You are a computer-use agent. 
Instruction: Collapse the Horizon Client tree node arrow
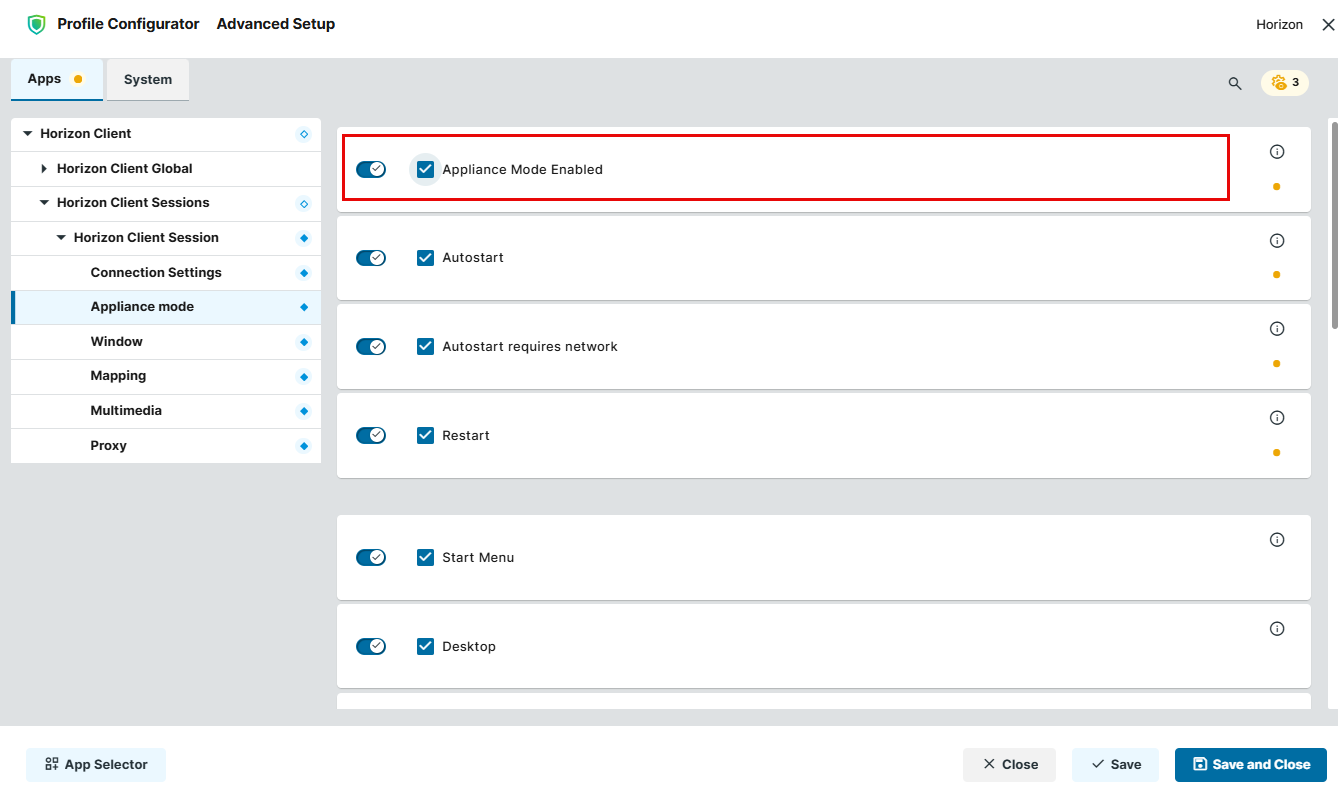(x=27, y=134)
